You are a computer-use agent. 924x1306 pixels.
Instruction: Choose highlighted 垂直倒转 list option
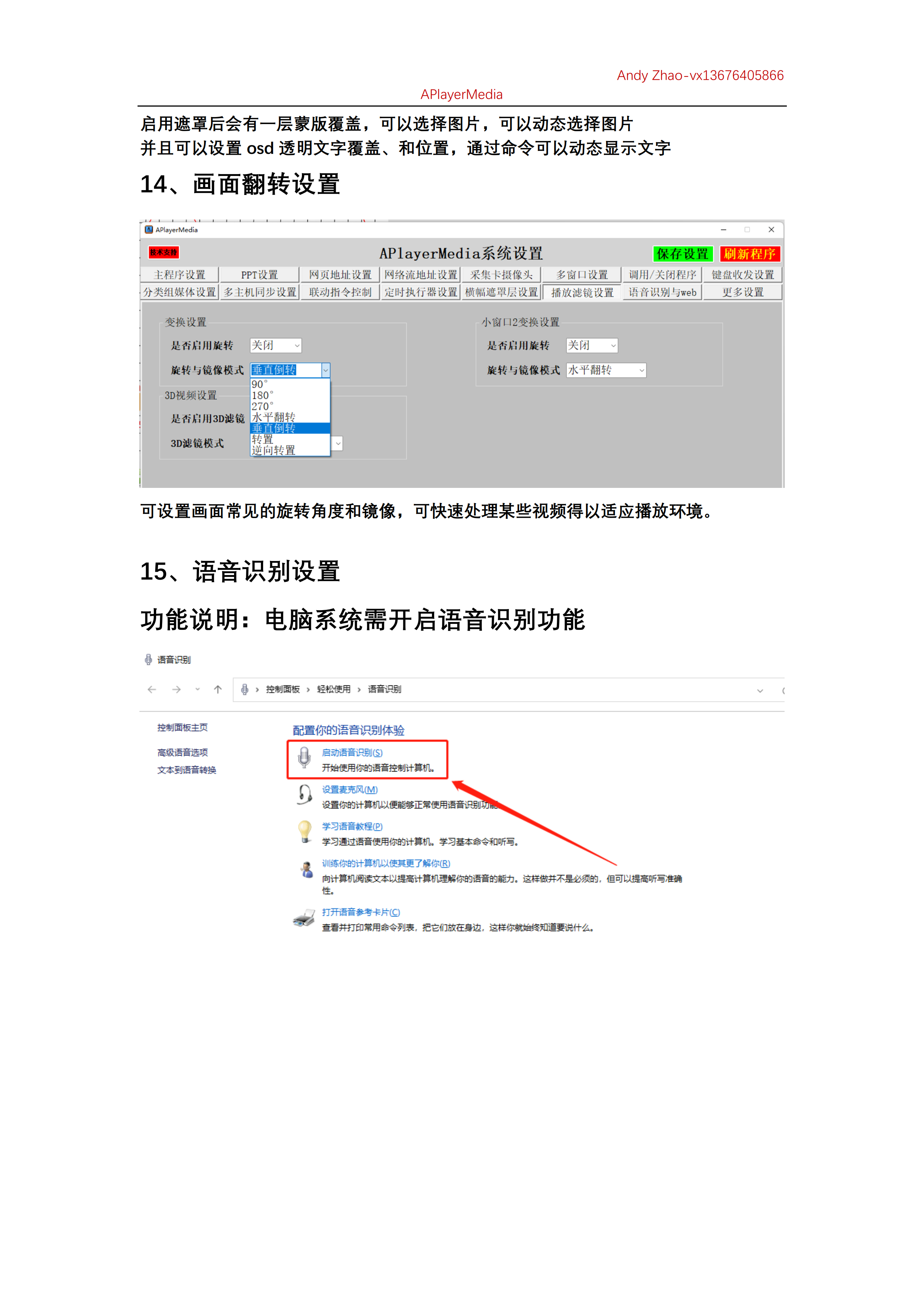290,428
